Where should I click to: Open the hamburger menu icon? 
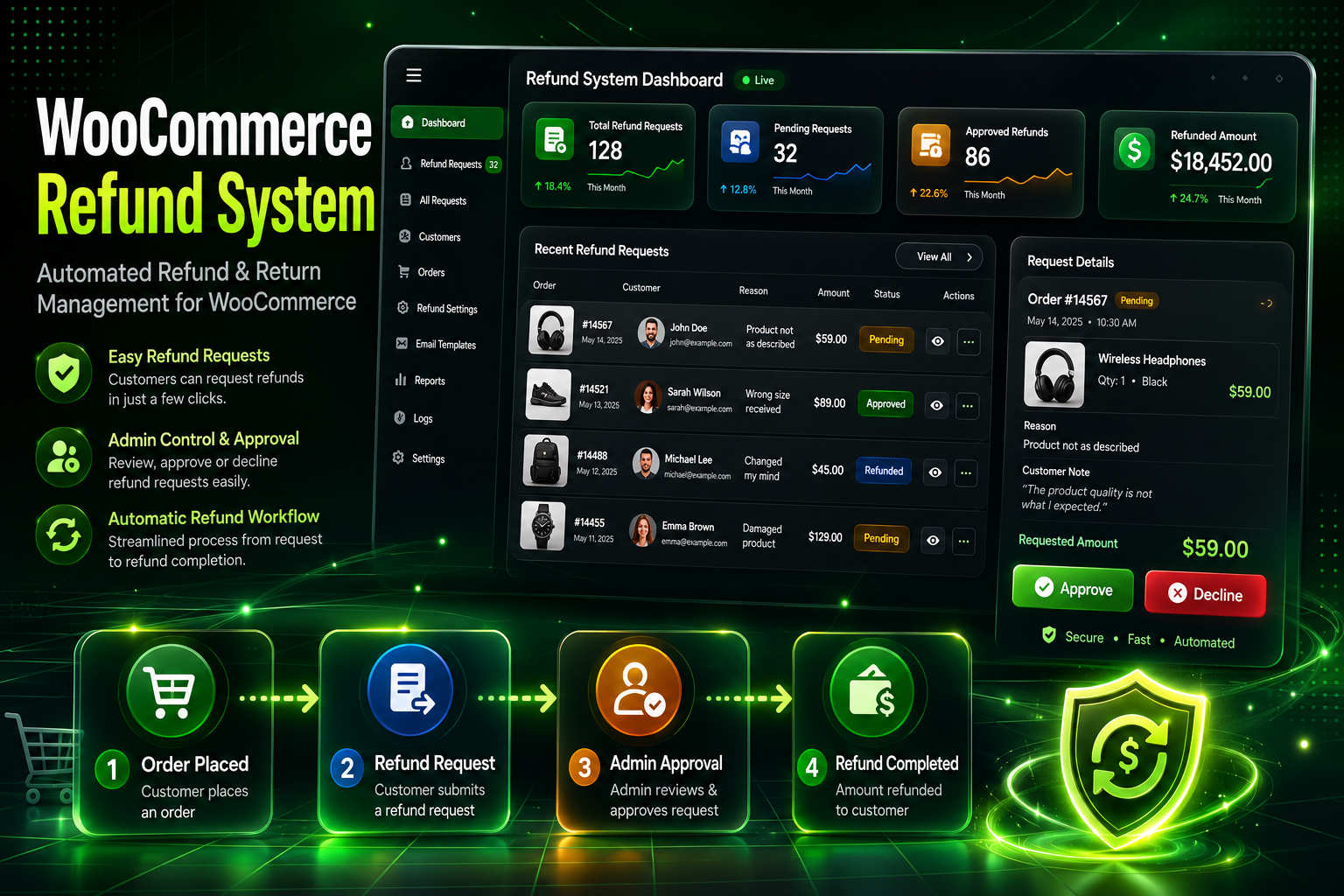414,75
